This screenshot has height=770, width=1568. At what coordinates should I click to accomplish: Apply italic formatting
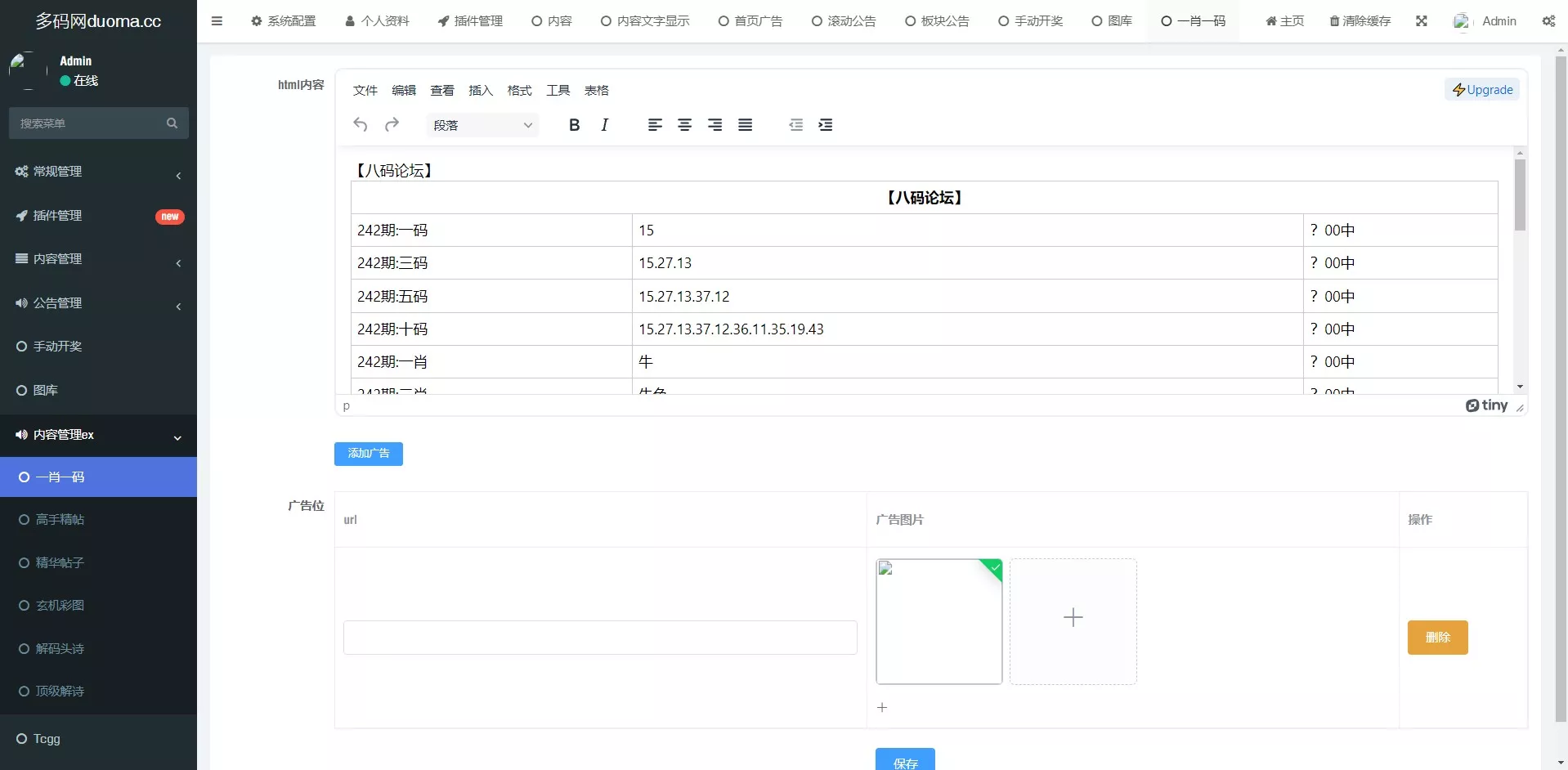tap(605, 124)
